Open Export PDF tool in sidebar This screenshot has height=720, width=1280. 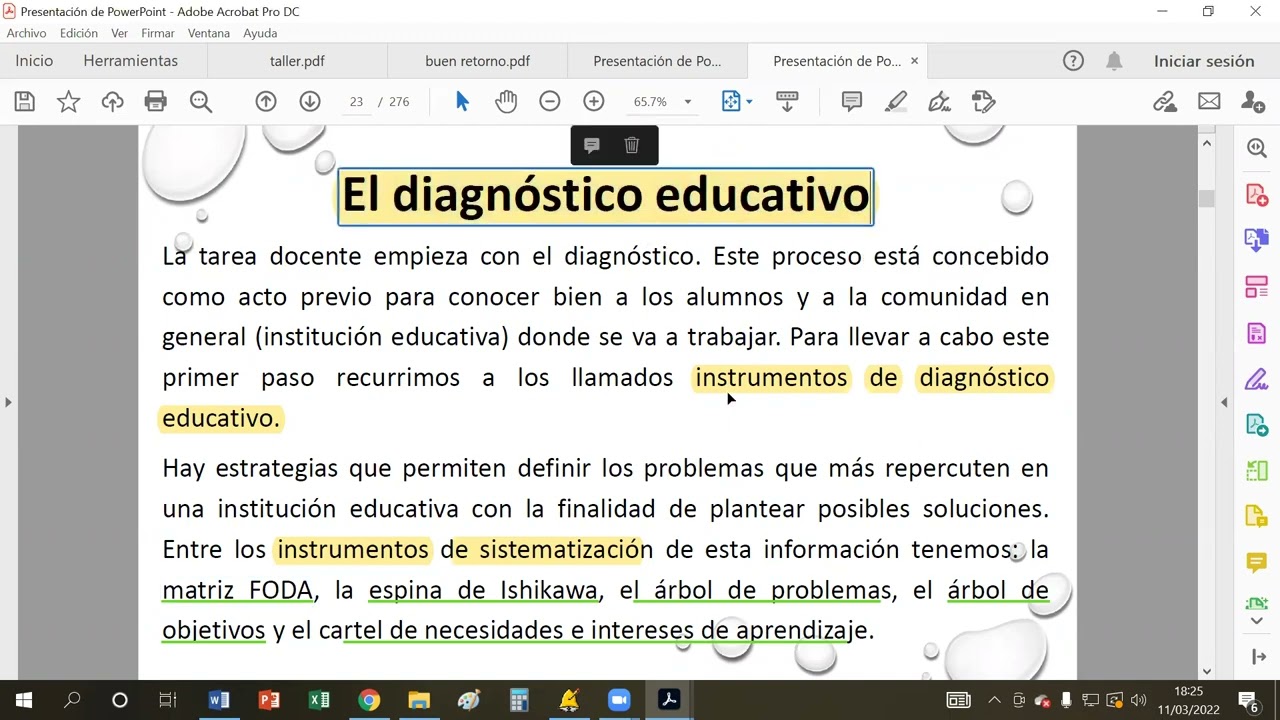click(1257, 240)
